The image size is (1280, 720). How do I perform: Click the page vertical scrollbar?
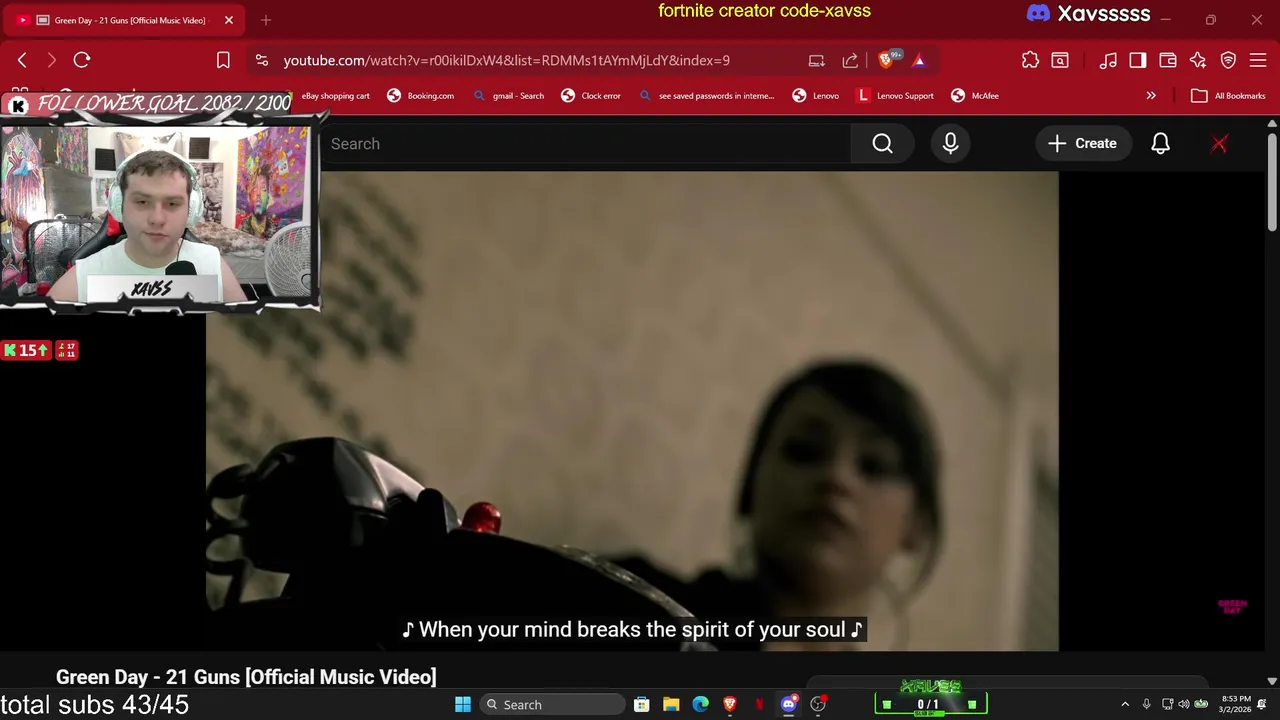(1272, 182)
